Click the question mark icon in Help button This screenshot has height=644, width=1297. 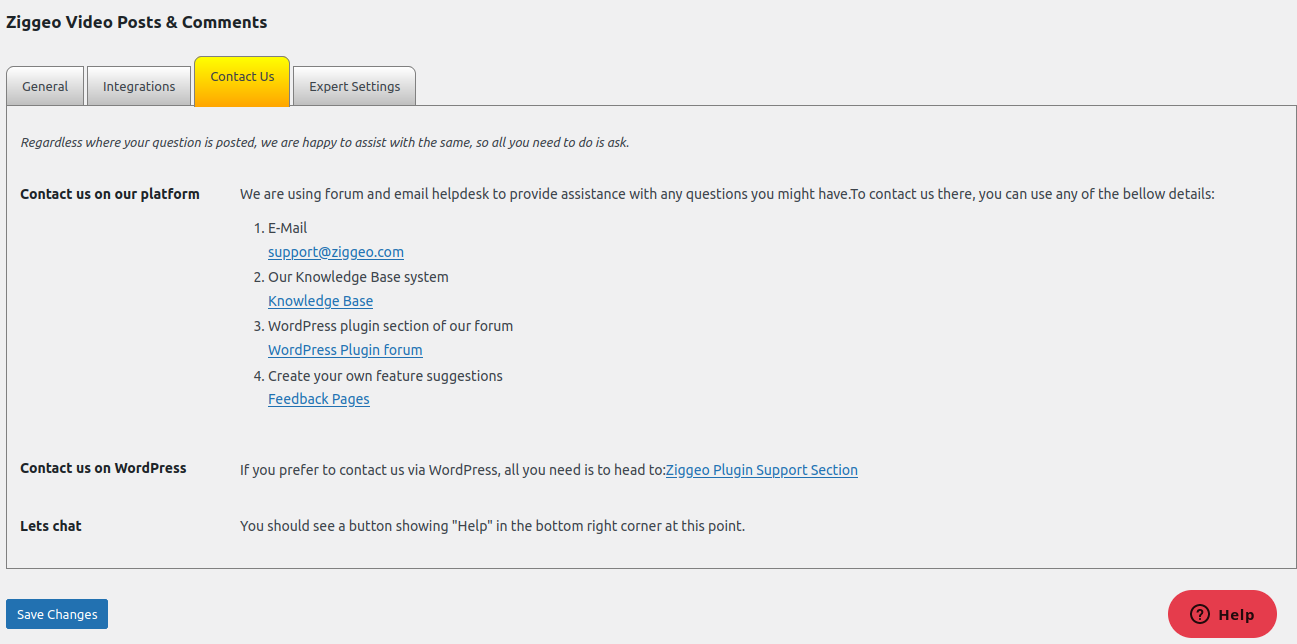point(1199,614)
